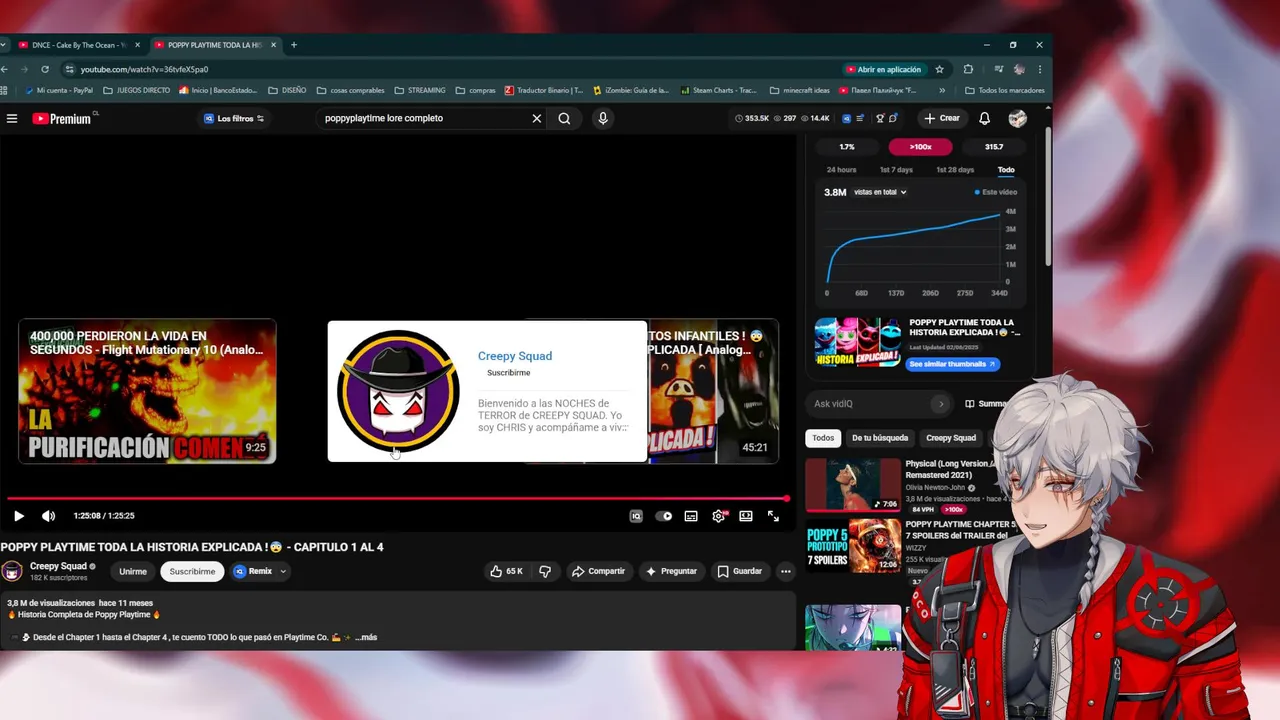
Task: Seek on the red video progress bar
Action: (x=398, y=498)
